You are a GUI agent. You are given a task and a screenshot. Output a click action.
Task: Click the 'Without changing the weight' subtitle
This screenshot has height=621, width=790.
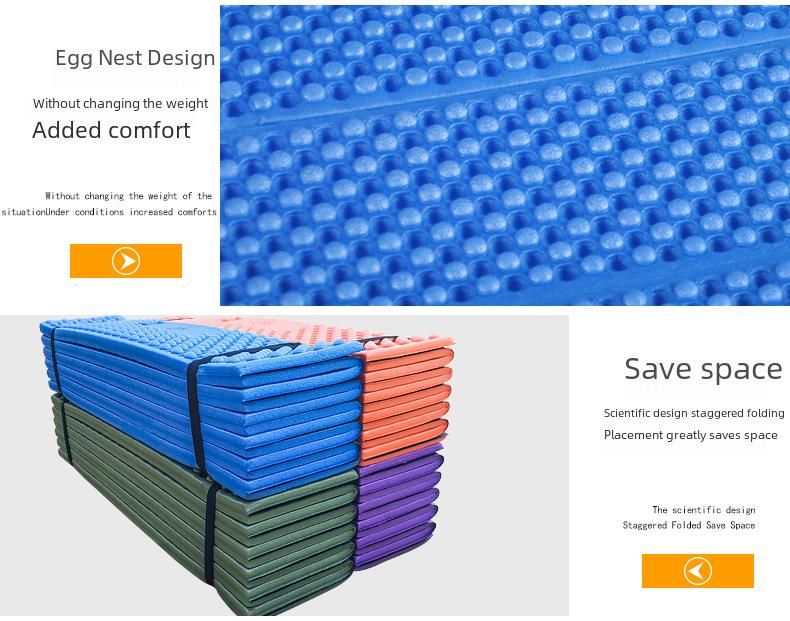tap(120, 104)
